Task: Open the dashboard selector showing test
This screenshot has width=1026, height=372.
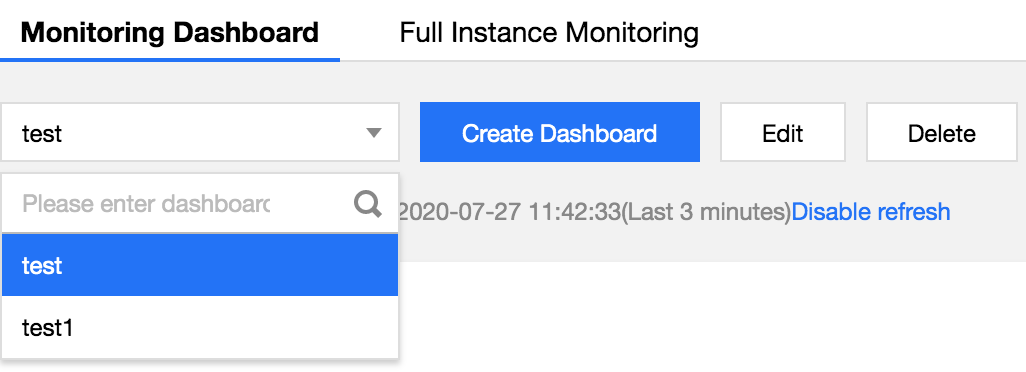Action: tap(200, 132)
